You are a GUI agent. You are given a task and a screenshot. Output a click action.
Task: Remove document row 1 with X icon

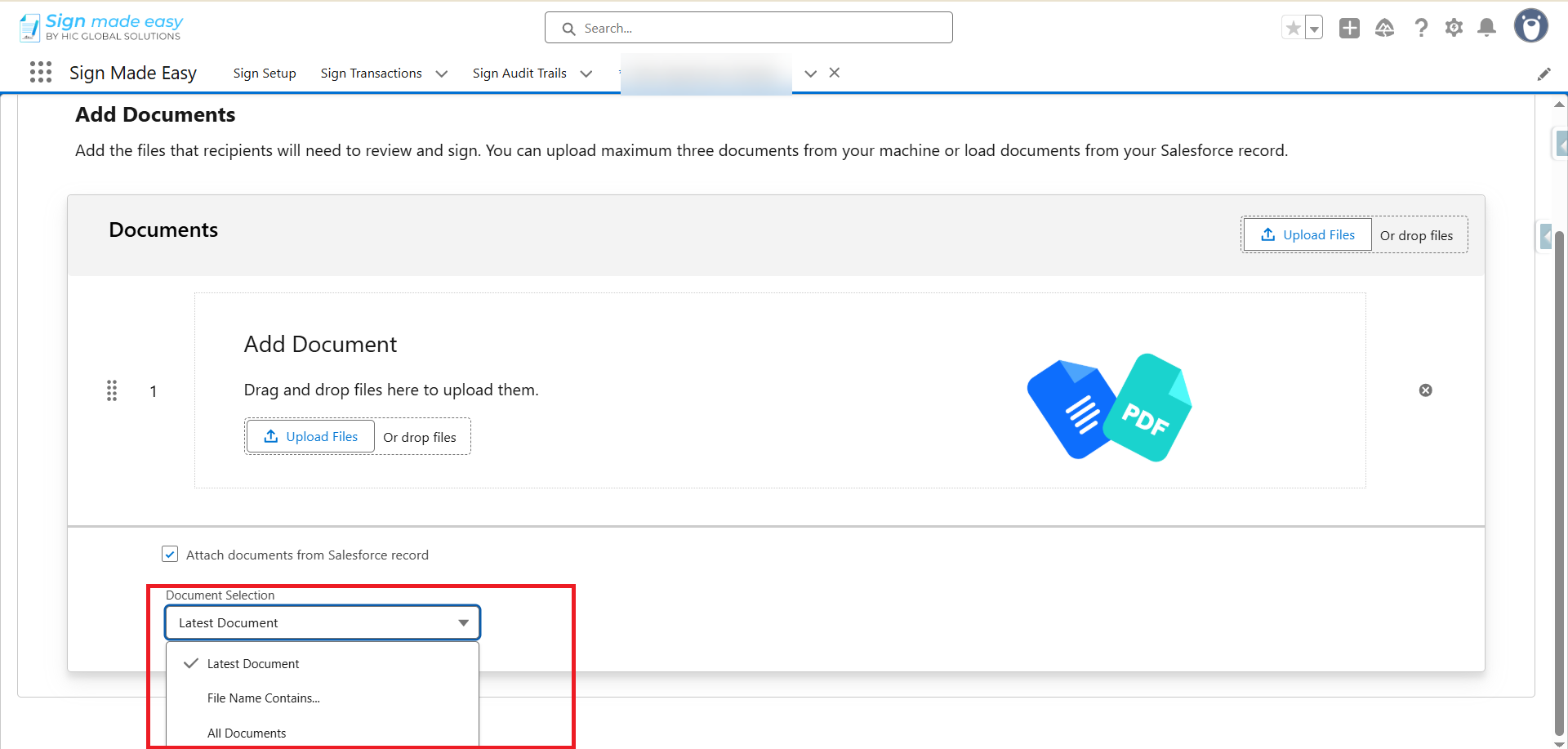(x=1426, y=390)
